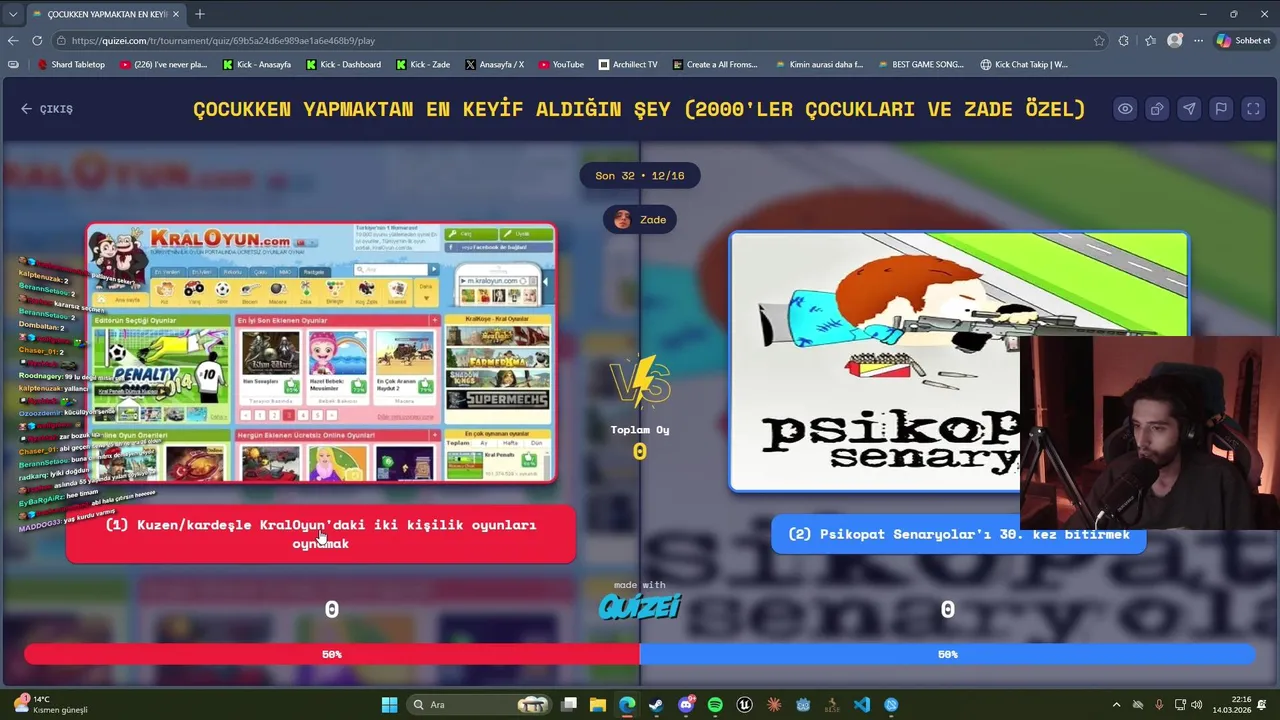Image resolution: width=1280 pixels, height=720 pixels.
Task: Open the Kick - Zade bookmark
Action: click(423, 65)
